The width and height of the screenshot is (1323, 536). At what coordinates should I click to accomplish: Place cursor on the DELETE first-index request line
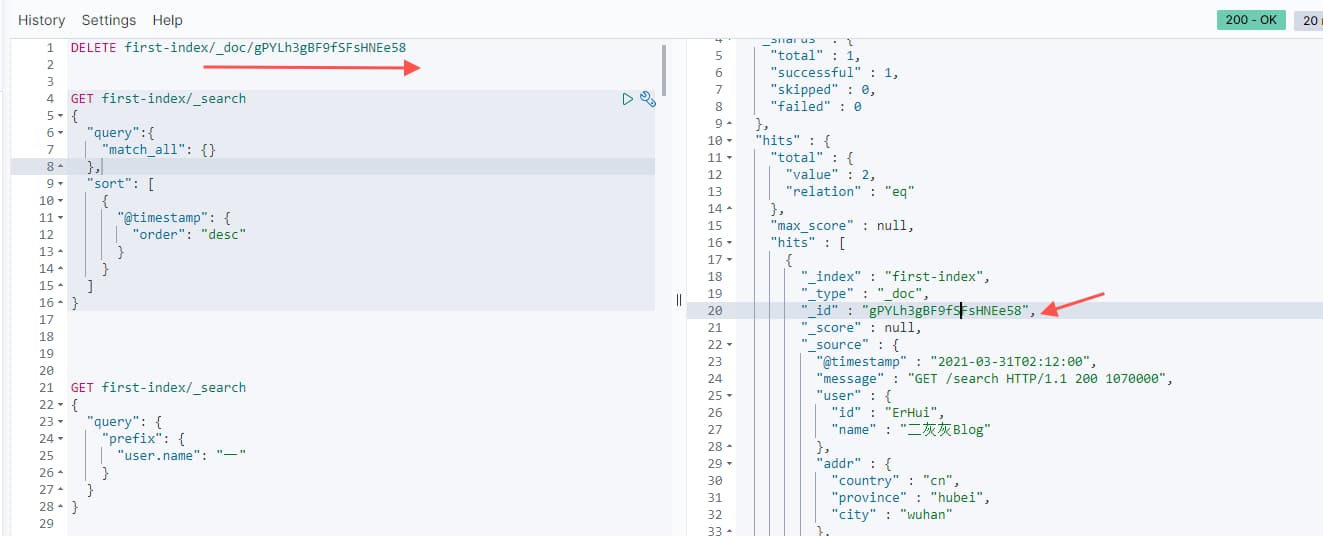238,48
